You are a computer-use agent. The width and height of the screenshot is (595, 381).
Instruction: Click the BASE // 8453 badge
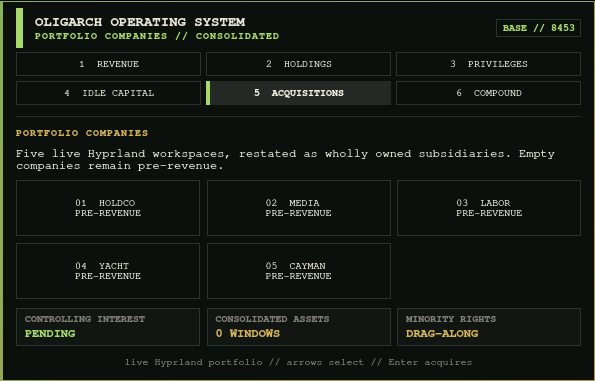tap(538, 28)
